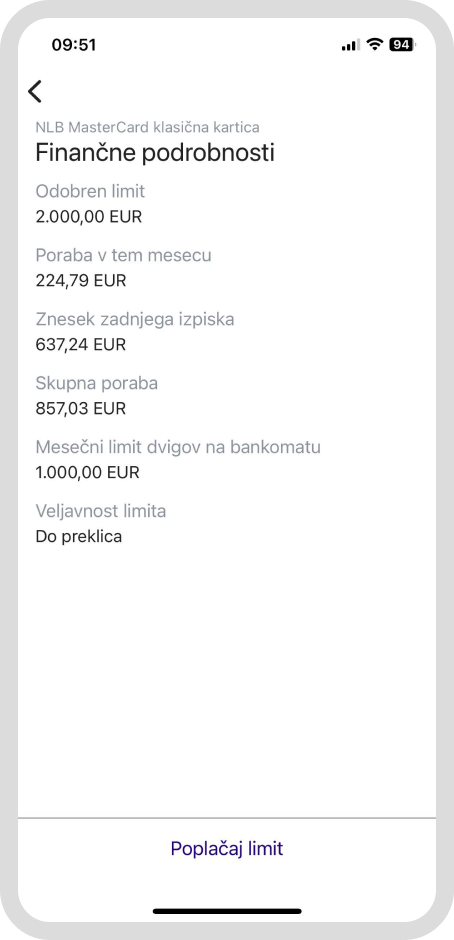Tap the iOS home indicator bar
The height and width of the screenshot is (940, 454).
[x=227, y=911]
